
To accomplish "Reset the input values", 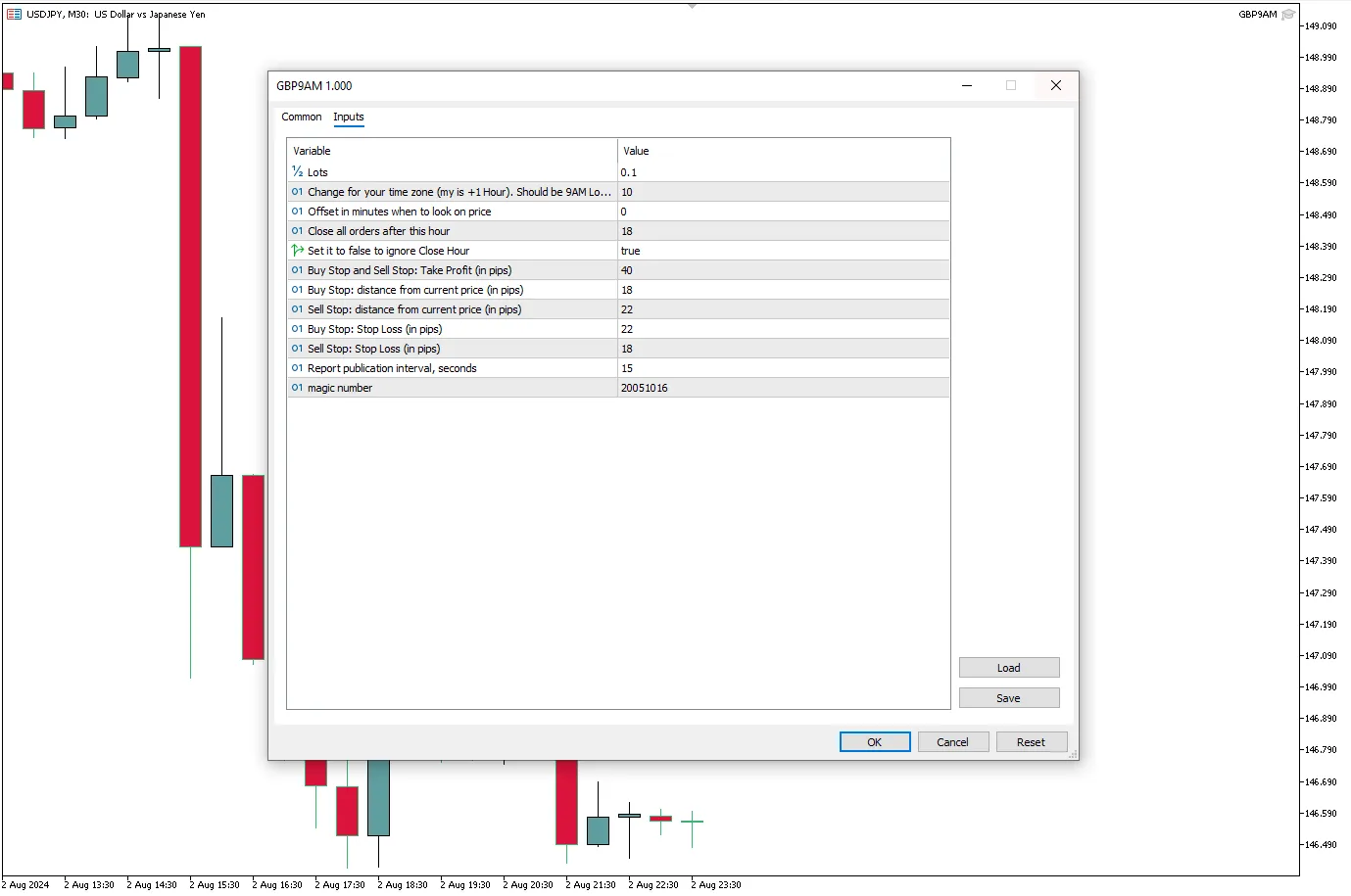I will [x=1032, y=742].
